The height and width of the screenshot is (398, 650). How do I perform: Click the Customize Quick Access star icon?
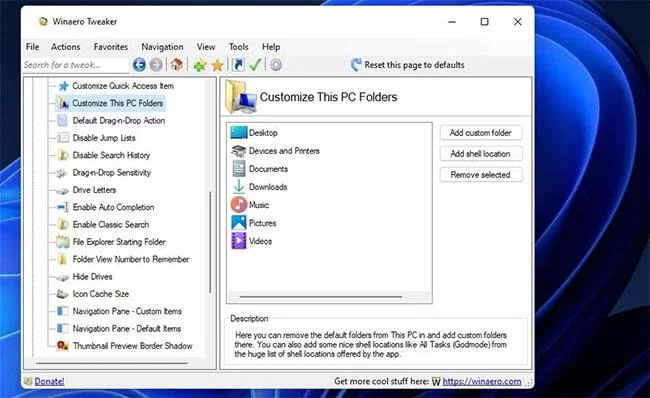pyautogui.click(x=63, y=86)
